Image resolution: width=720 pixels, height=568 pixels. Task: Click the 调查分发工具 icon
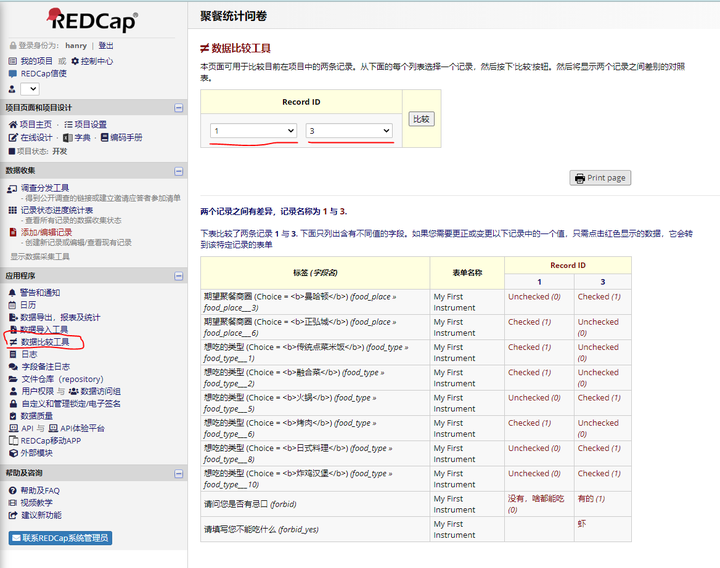click(12, 188)
